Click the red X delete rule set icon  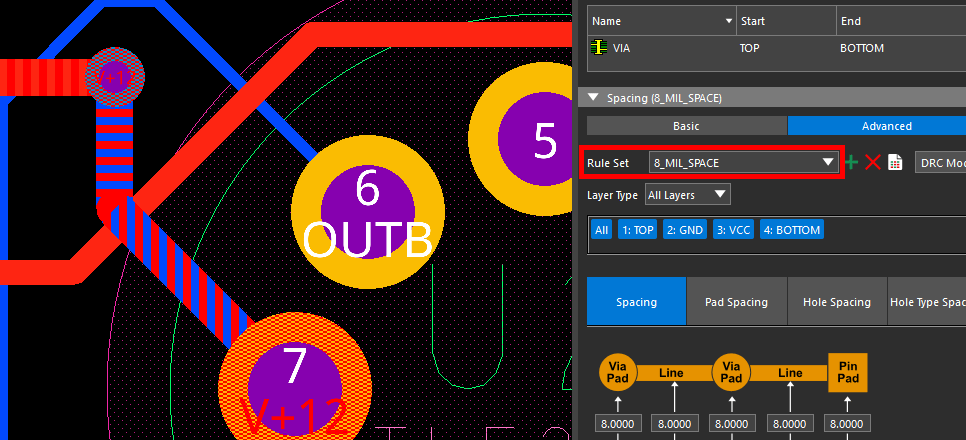click(x=873, y=163)
